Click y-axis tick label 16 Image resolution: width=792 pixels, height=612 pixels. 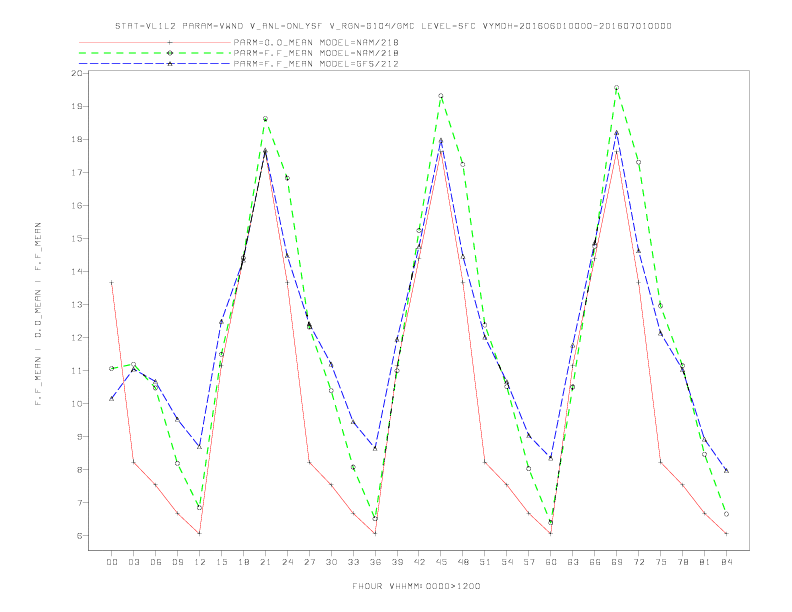tap(77, 206)
